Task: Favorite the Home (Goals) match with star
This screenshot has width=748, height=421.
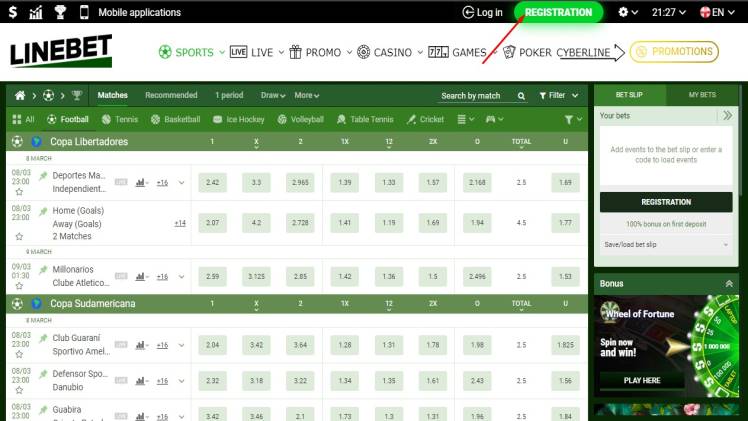Action: pos(19,236)
